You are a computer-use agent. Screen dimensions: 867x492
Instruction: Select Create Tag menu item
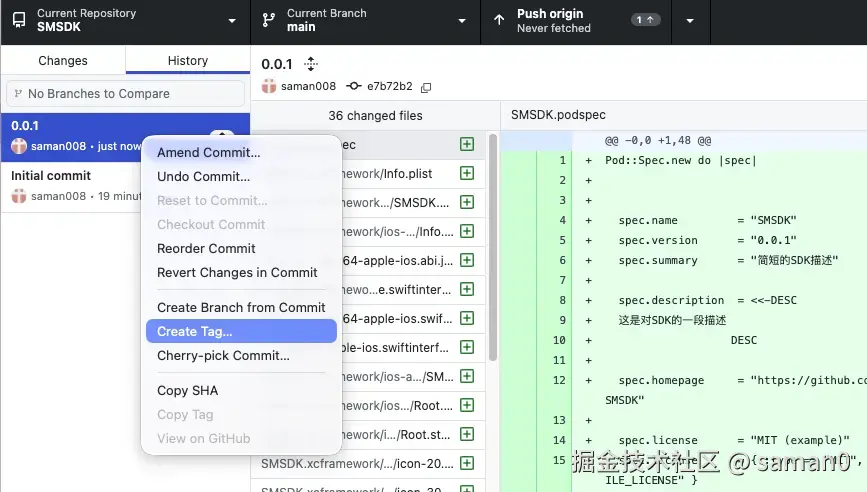tap(242, 331)
